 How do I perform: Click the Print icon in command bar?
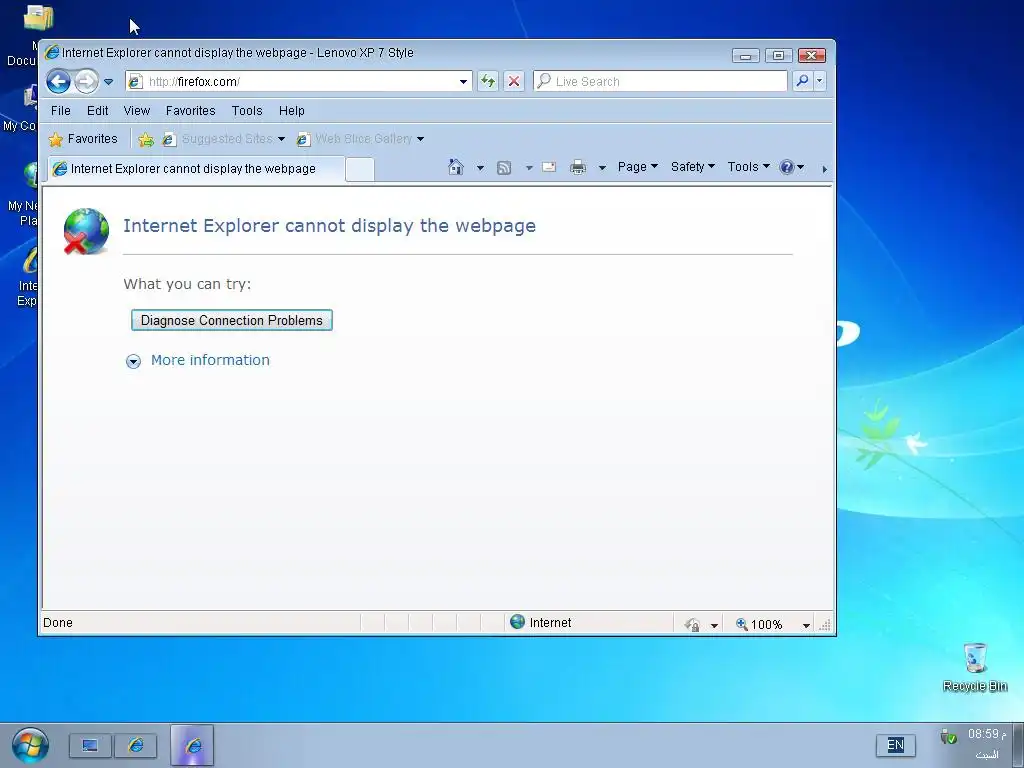(x=578, y=168)
